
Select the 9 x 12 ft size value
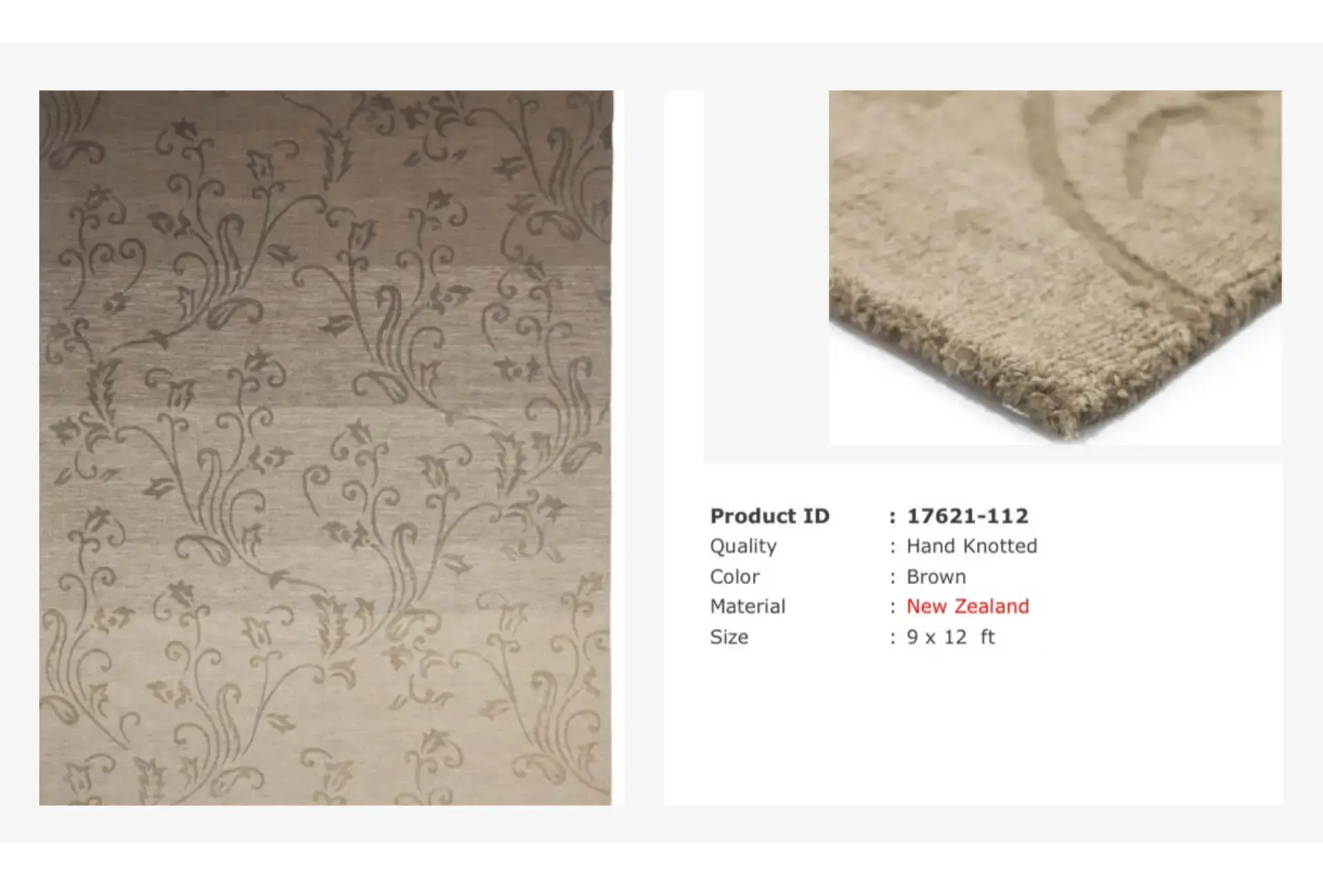(x=951, y=637)
